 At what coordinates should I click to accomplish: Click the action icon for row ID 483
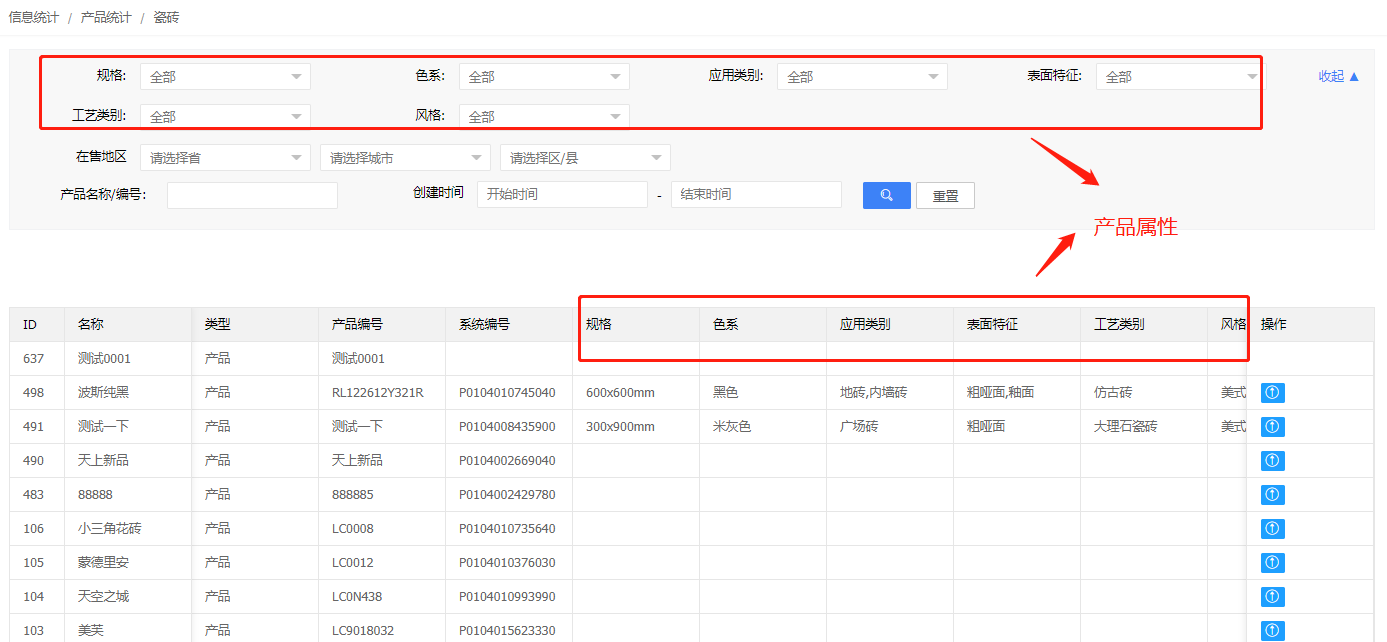tap(1272, 495)
